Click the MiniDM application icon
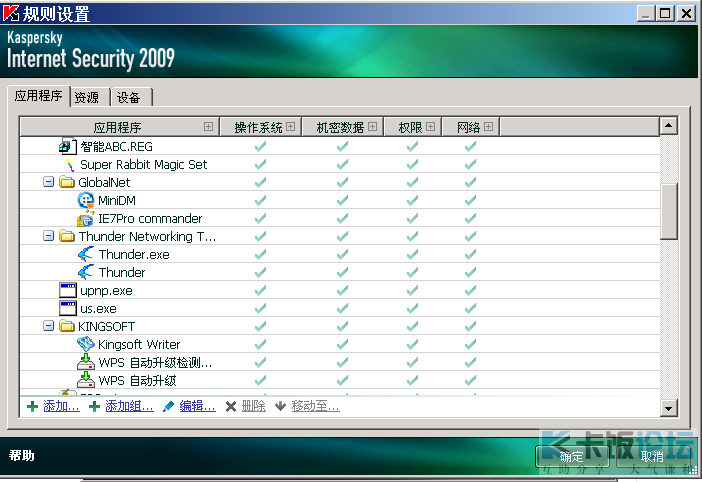 click(86, 200)
